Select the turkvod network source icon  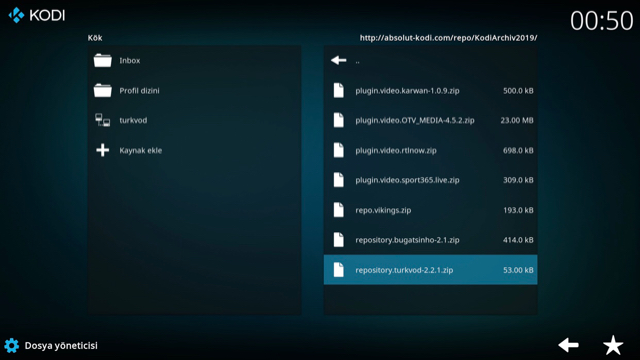[x=102, y=120]
